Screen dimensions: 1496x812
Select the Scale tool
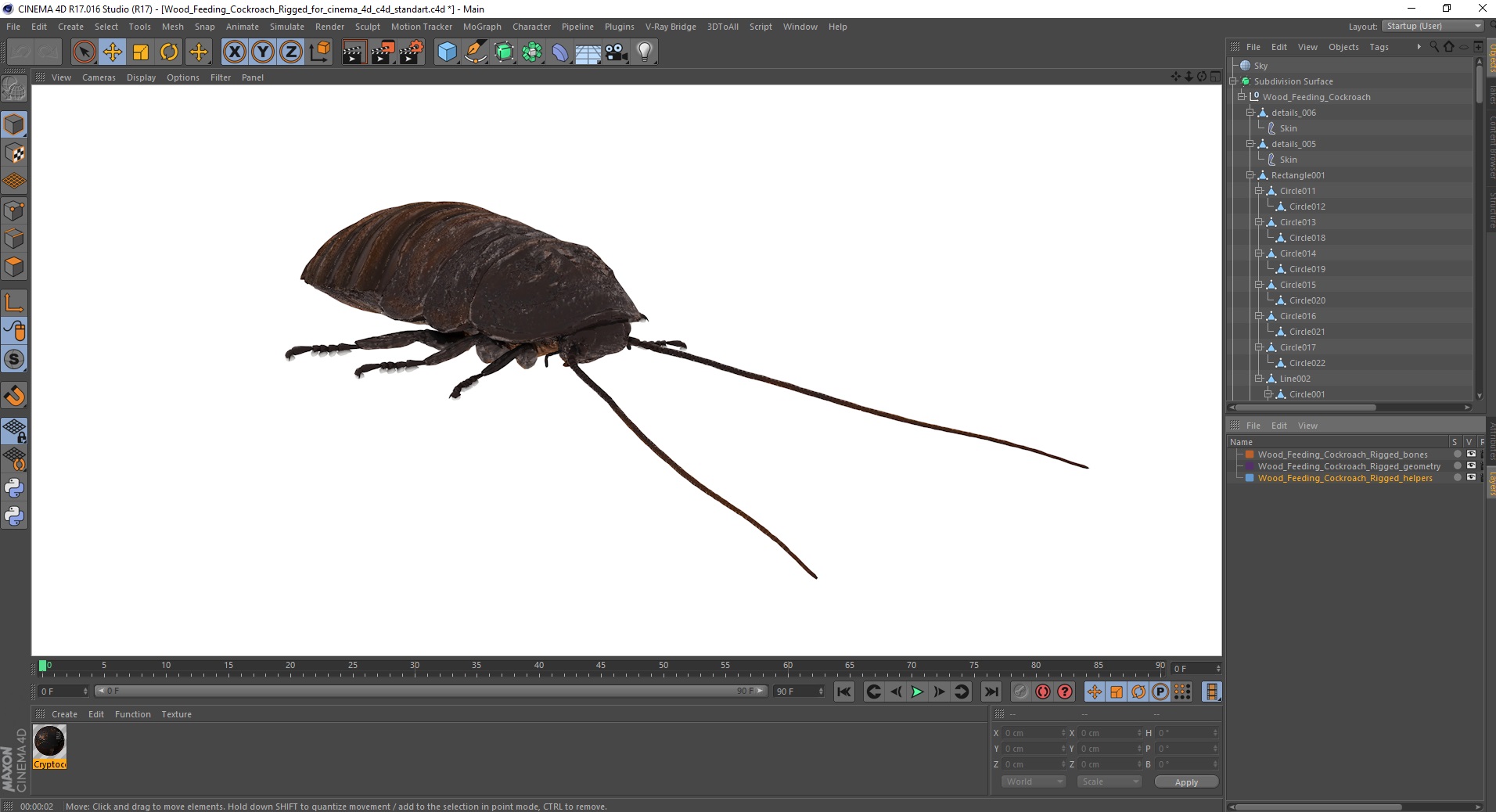[141, 52]
